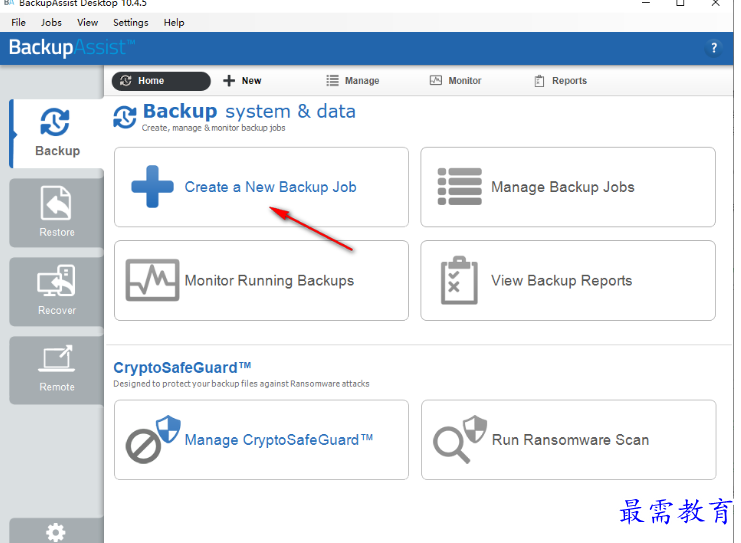Select the New tab
Viewport: 741px width, 543px height.
point(242,81)
